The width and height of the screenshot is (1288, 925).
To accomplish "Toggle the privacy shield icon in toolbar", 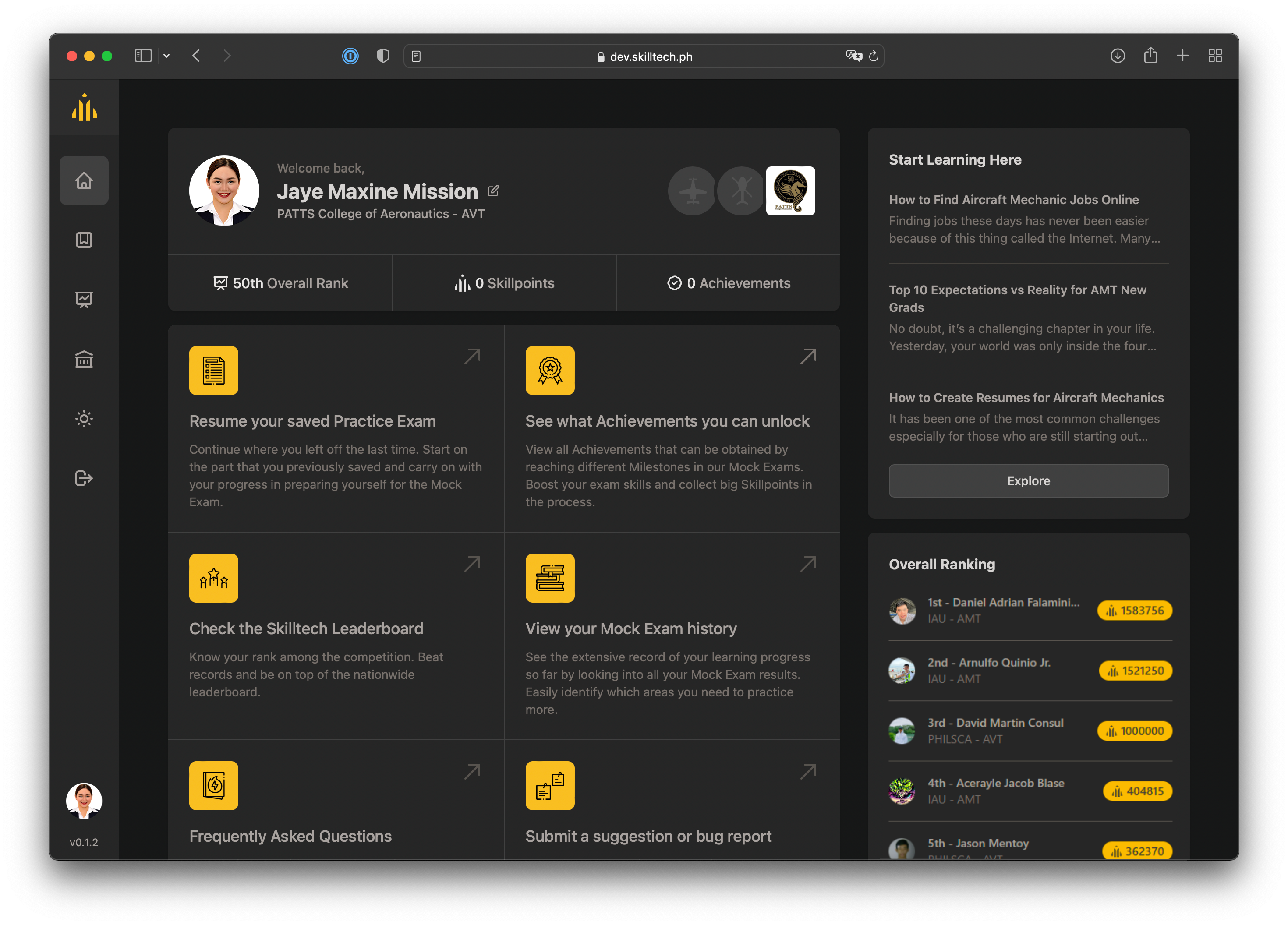I will pyautogui.click(x=383, y=56).
